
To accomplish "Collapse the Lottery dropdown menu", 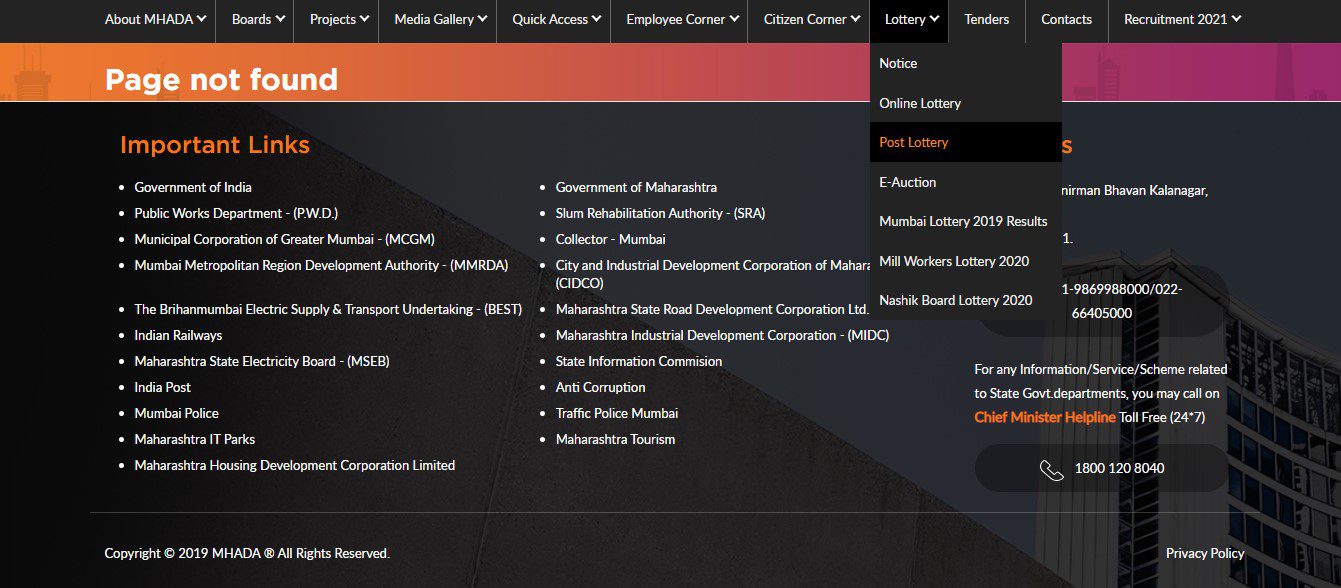I will (x=912, y=19).
